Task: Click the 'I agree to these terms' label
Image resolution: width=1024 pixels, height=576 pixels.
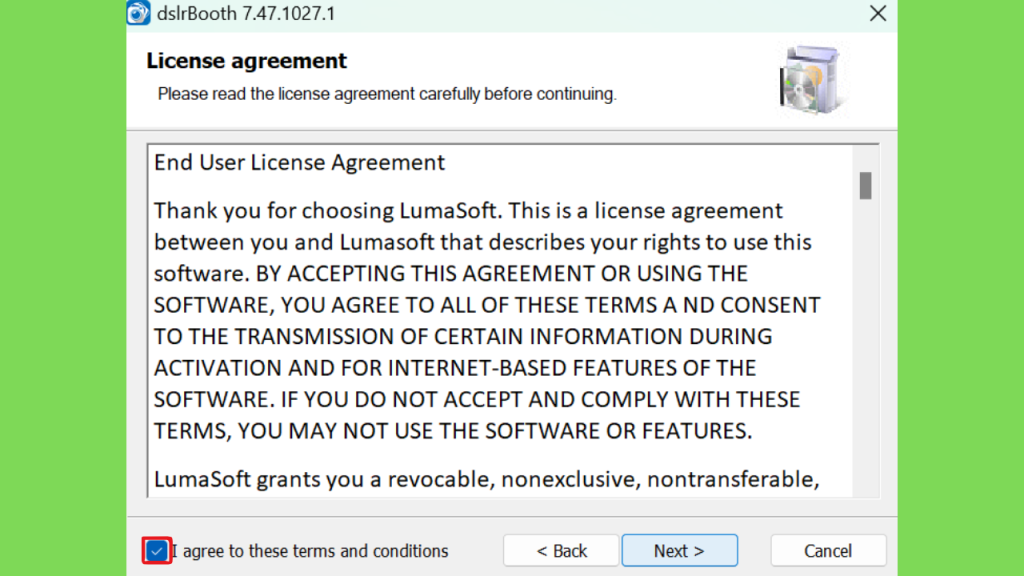Action: pos(310,551)
